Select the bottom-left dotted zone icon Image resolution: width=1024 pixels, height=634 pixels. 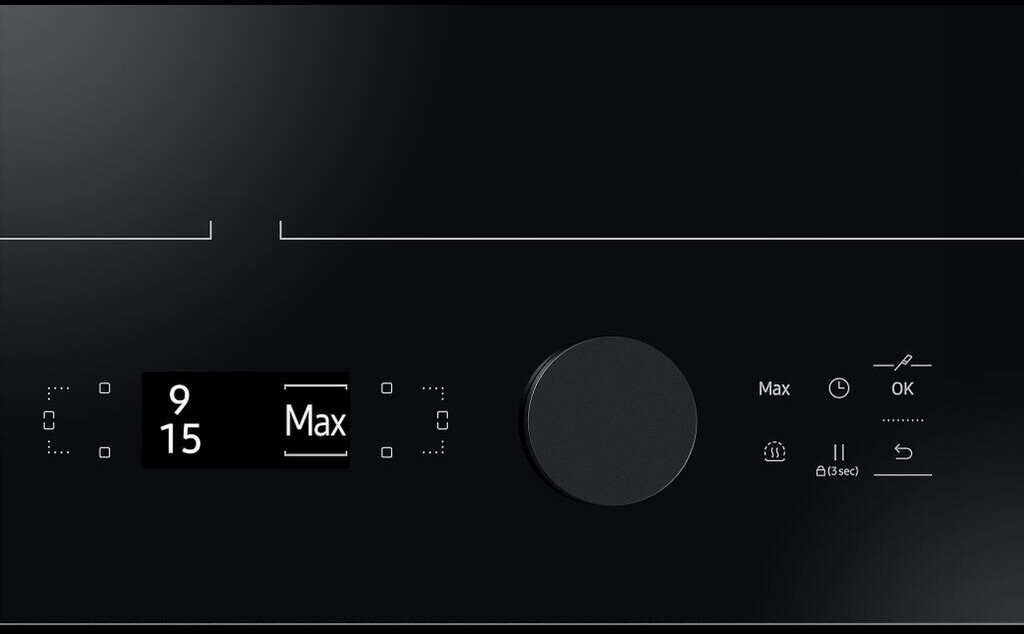[57, 447]
